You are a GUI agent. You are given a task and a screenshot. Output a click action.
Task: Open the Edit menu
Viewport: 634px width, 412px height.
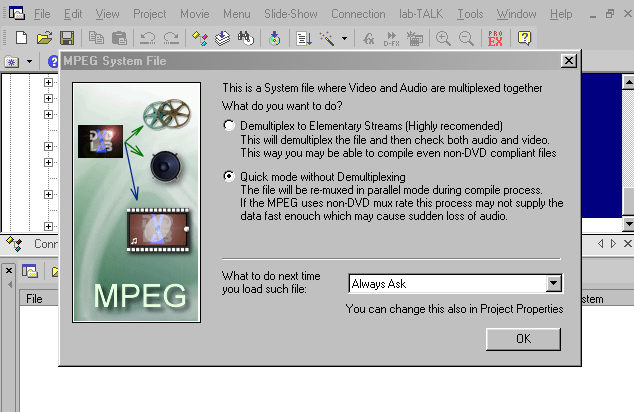(x=73, y=14)
